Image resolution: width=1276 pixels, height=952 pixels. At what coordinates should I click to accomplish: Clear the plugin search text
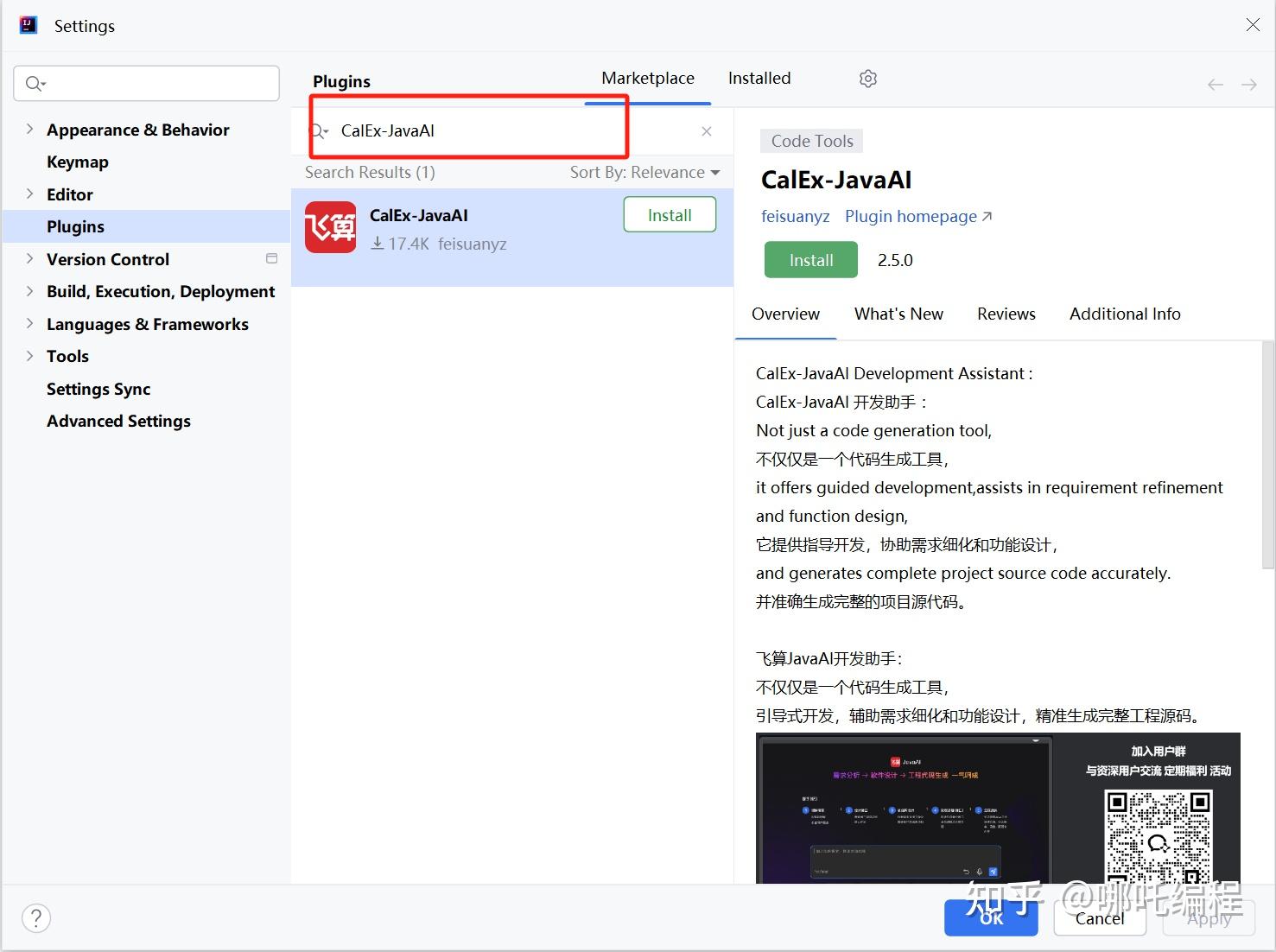707,131
